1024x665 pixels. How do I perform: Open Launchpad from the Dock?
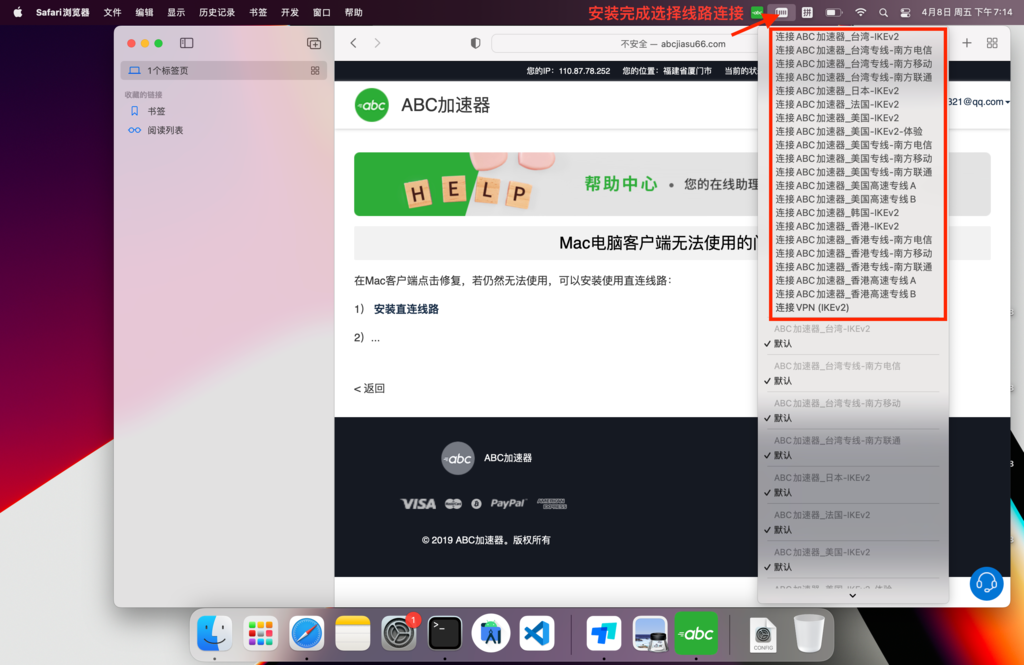(x=260, y=633)
